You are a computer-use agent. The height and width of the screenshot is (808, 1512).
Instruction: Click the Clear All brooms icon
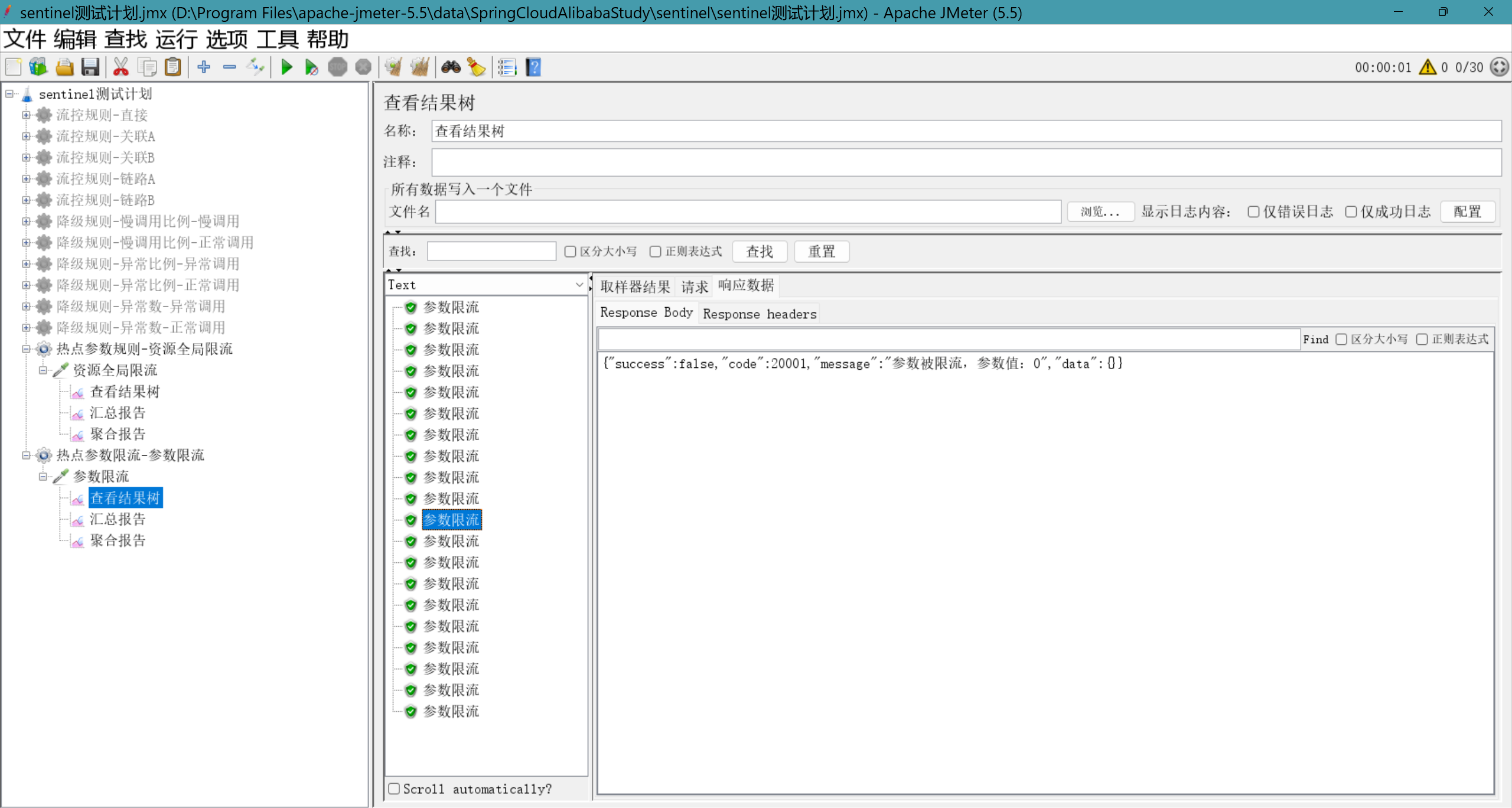(x=419, y=67)
